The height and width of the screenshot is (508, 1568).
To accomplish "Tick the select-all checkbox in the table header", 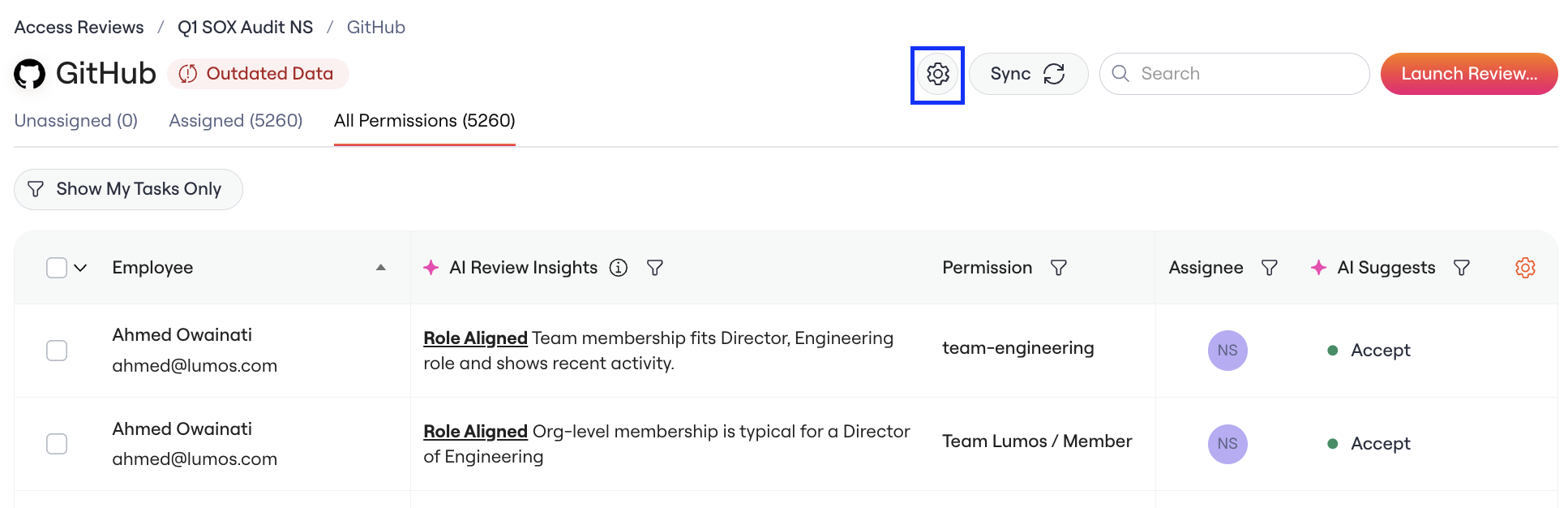I will [x=57, y=268].
